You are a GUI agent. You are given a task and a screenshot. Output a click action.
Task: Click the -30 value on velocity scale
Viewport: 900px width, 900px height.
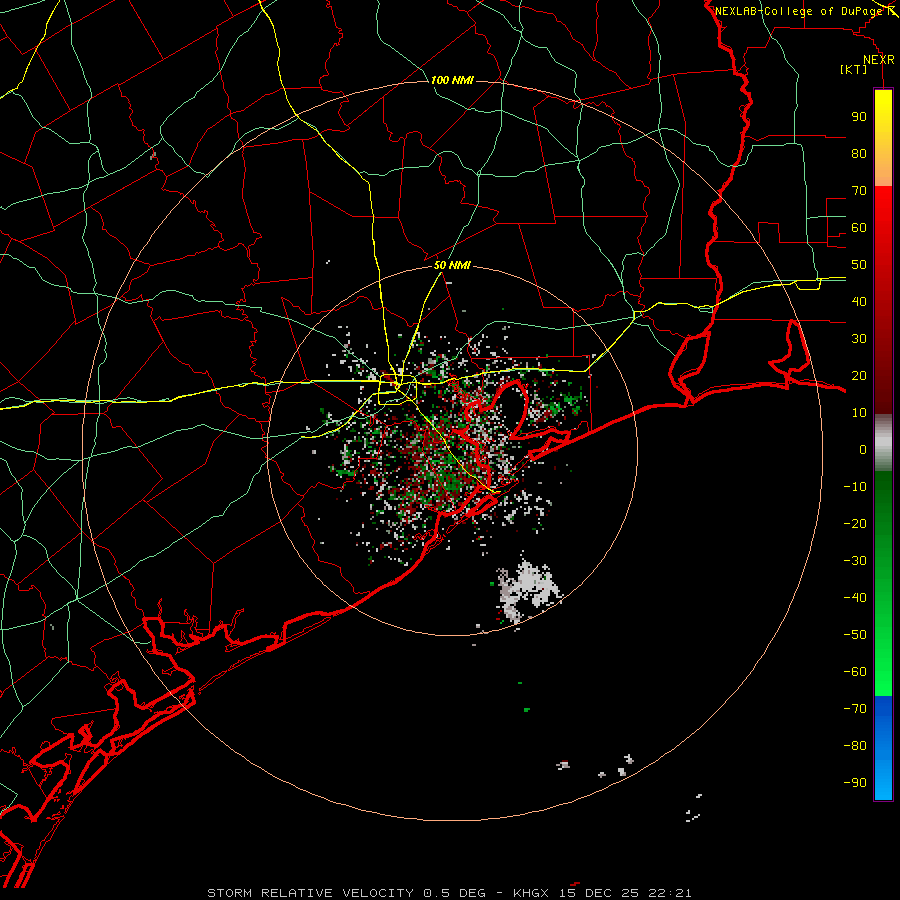coord(855,561)
